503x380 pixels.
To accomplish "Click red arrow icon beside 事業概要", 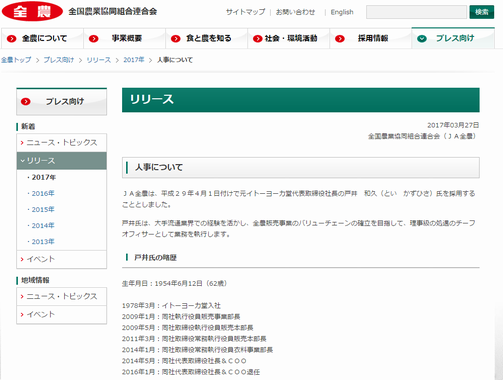I will pos(94,39).
